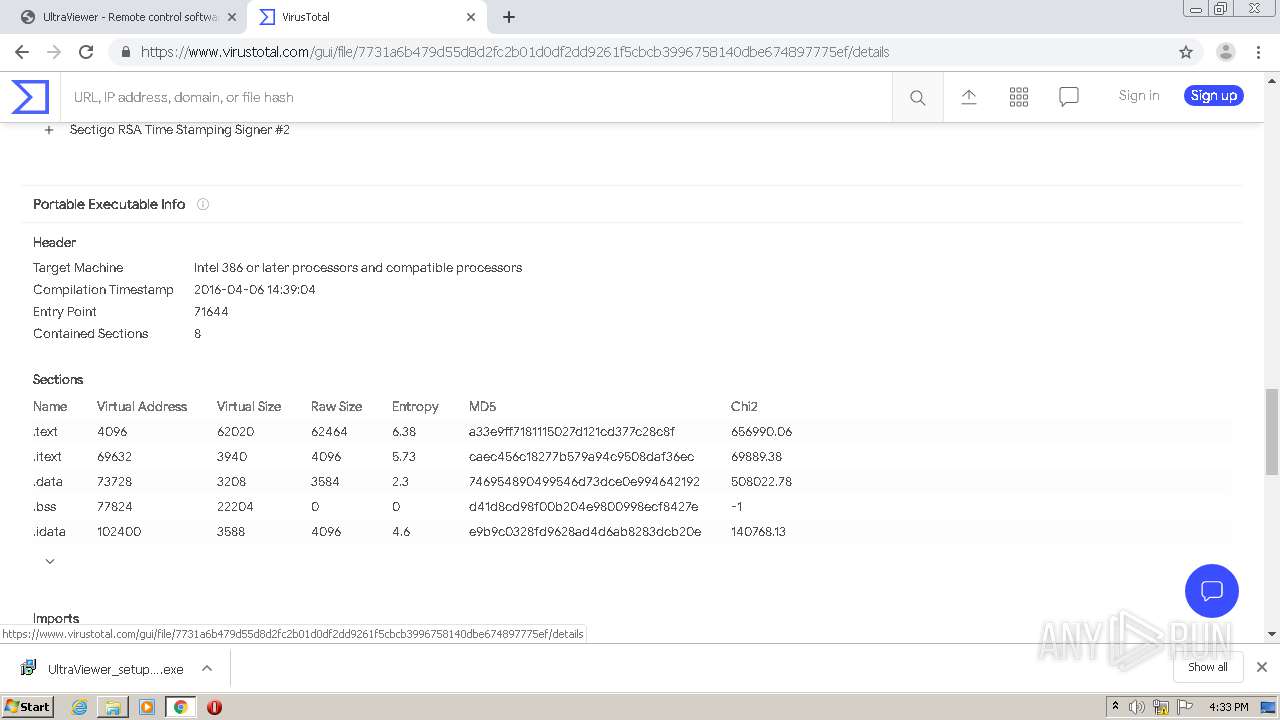Click the action center flag icon
1280x720 pixels.
(1183, 707)
